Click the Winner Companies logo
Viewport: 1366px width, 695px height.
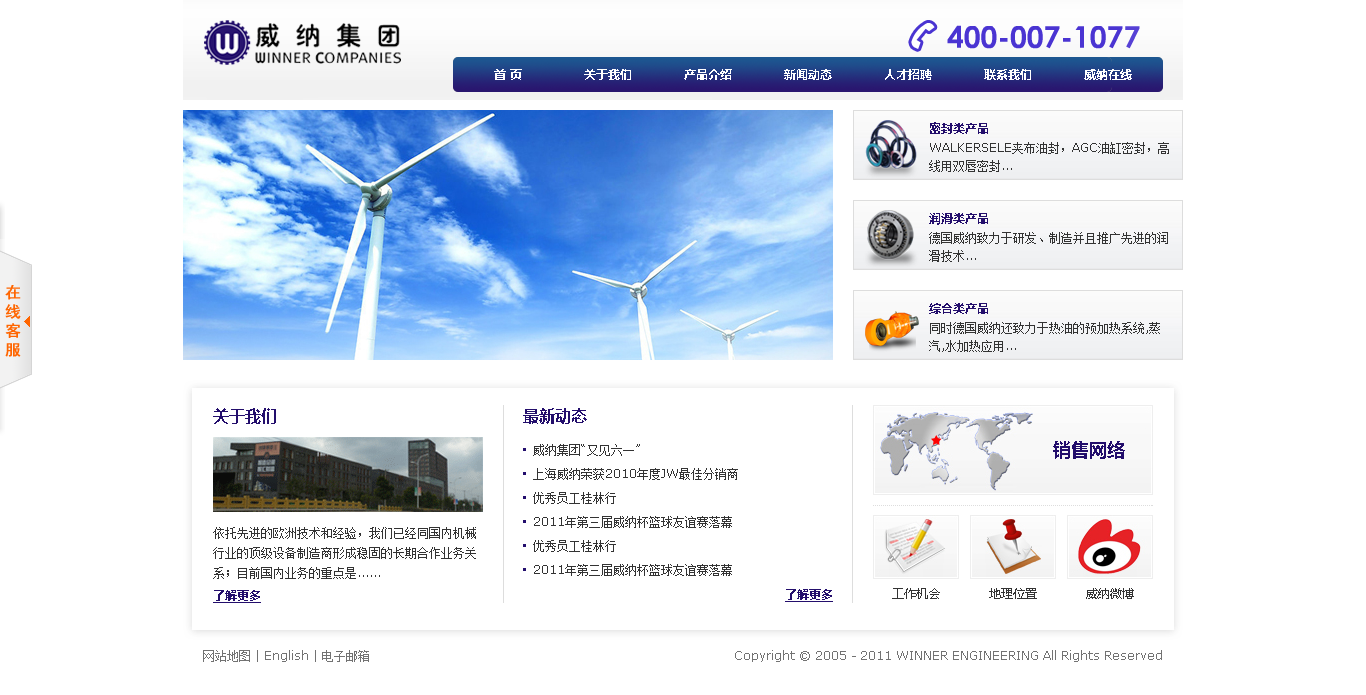point(302,43)
